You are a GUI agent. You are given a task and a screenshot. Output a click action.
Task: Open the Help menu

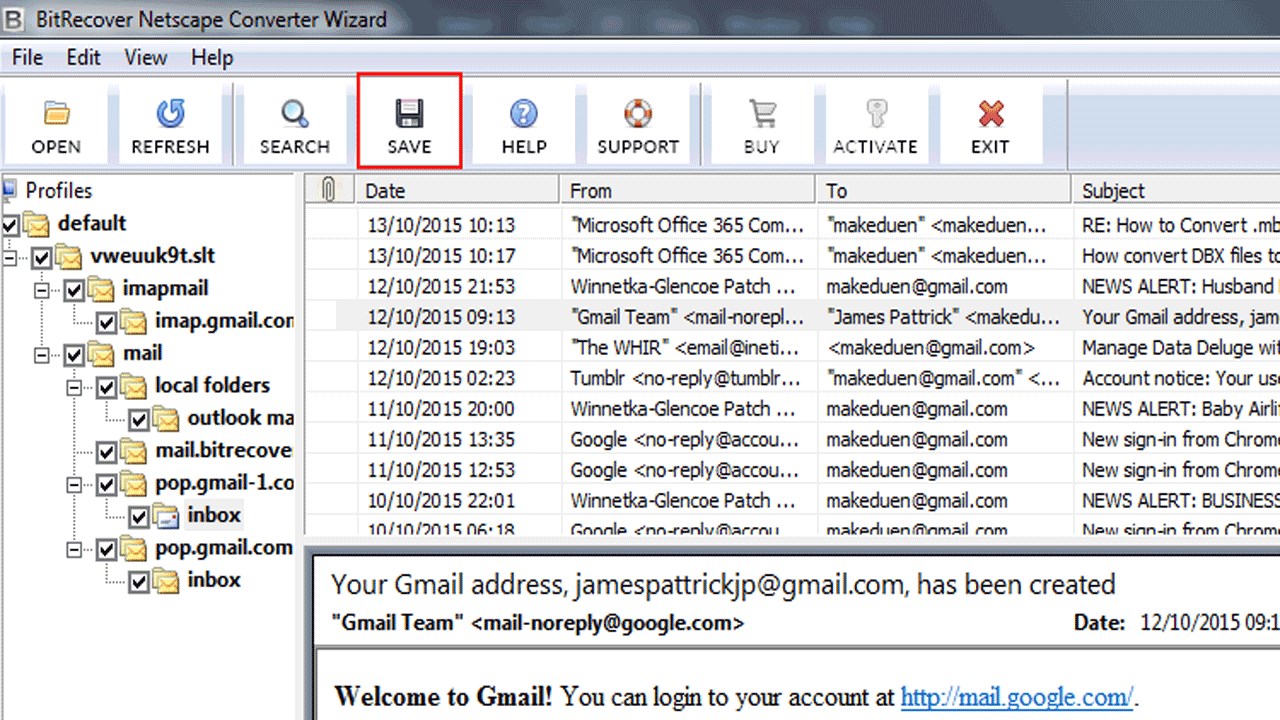point(212,57)
